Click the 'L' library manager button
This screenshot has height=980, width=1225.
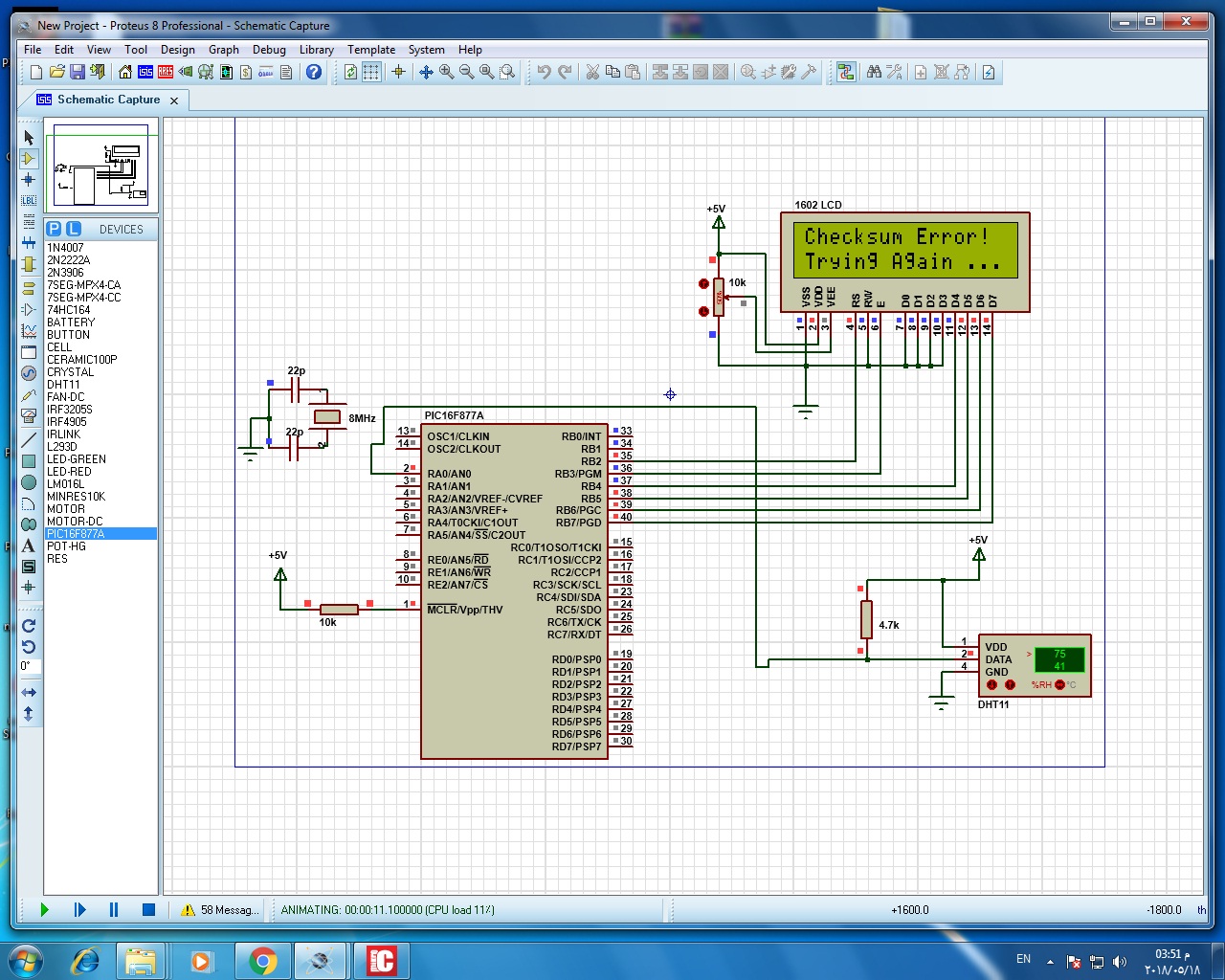73,229
